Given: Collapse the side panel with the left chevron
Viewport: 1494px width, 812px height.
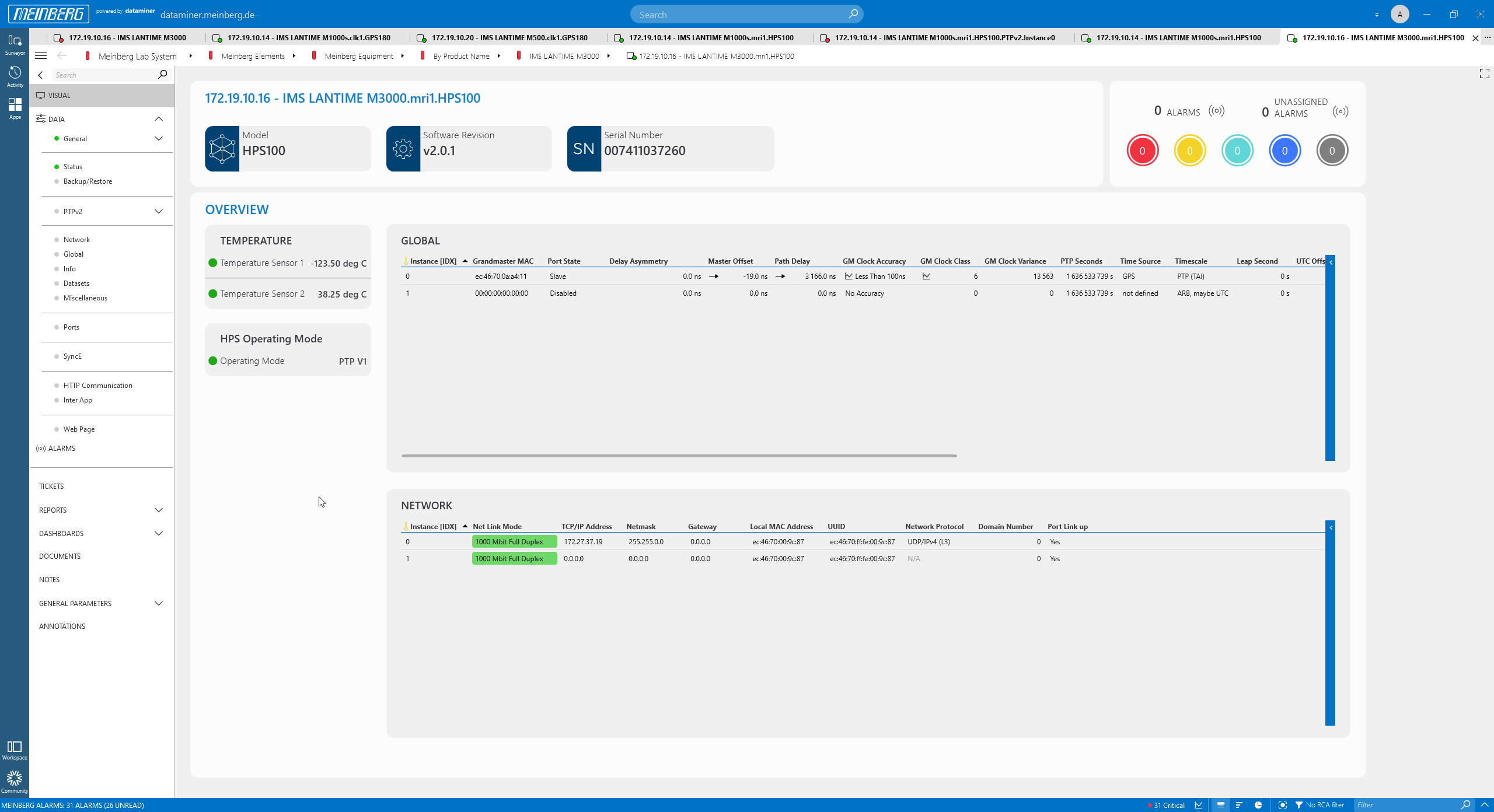Looking at the screenshot, I should coord(40,75).
